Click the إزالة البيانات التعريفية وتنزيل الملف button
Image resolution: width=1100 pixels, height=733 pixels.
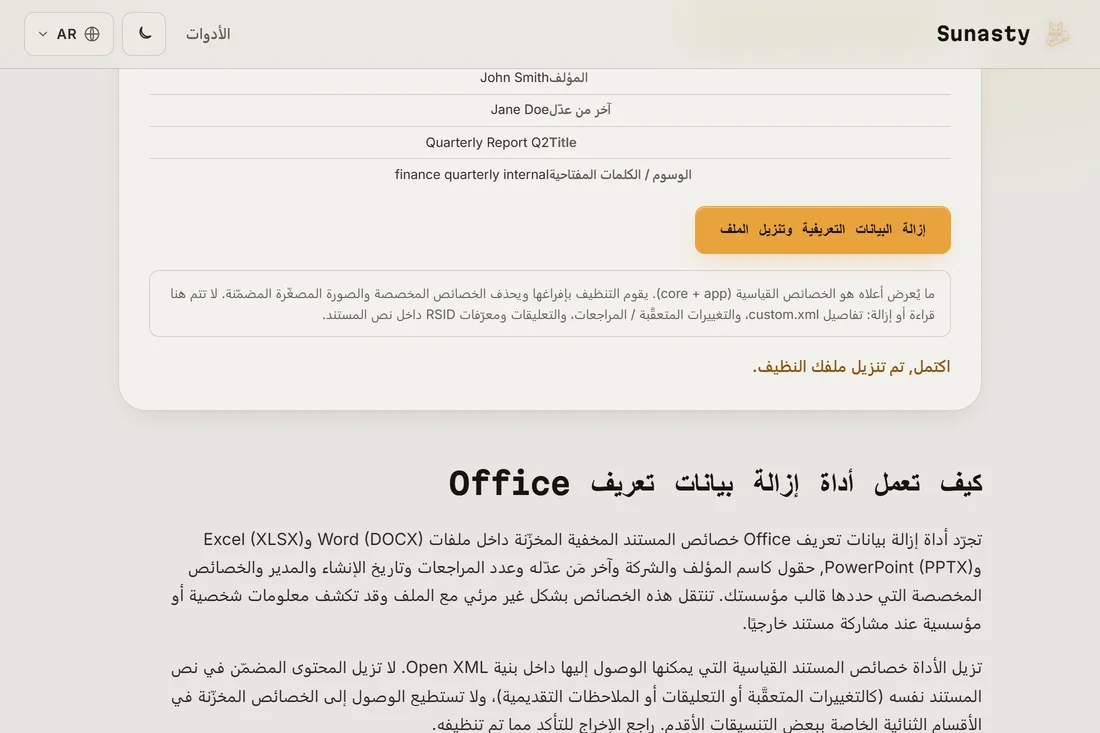[x=822, y=229]
